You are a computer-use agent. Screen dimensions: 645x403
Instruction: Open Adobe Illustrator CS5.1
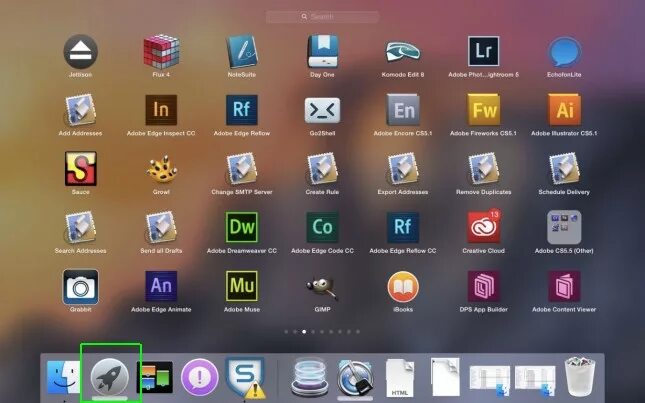point(564,110)
